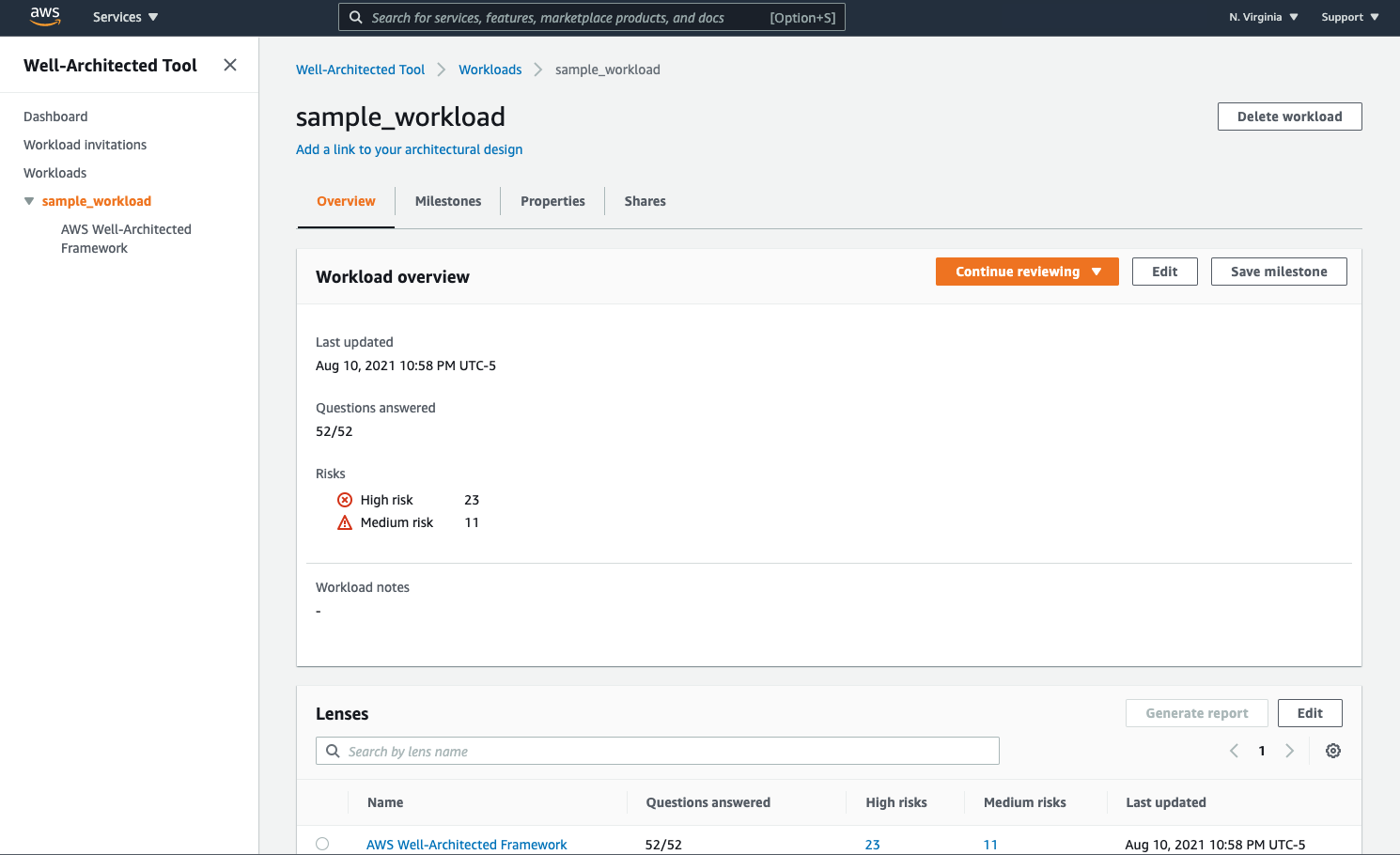
Task: Focus the AWS services search field
Action: coord(592,17)
